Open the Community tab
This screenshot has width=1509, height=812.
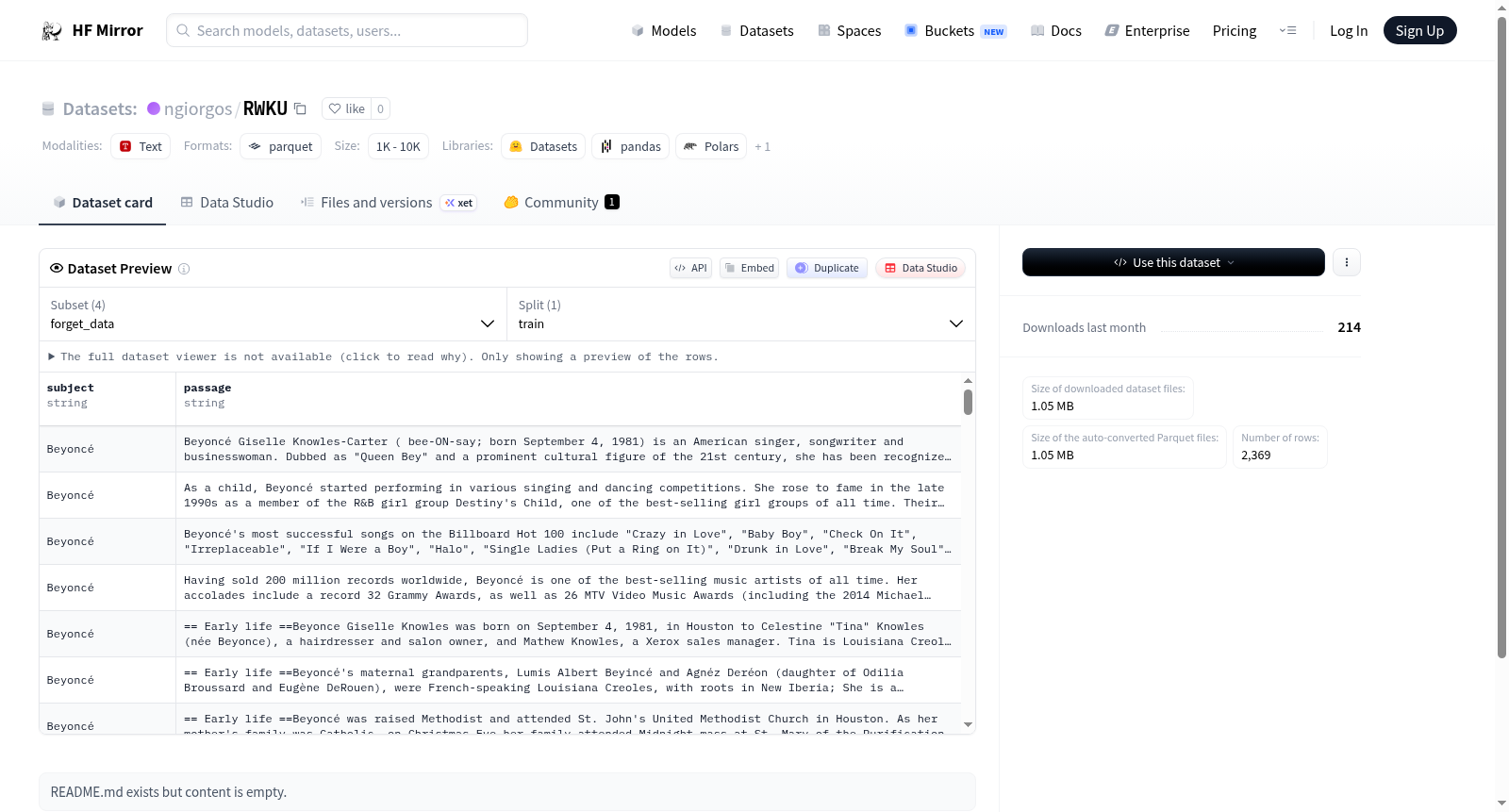click(561, 202)
